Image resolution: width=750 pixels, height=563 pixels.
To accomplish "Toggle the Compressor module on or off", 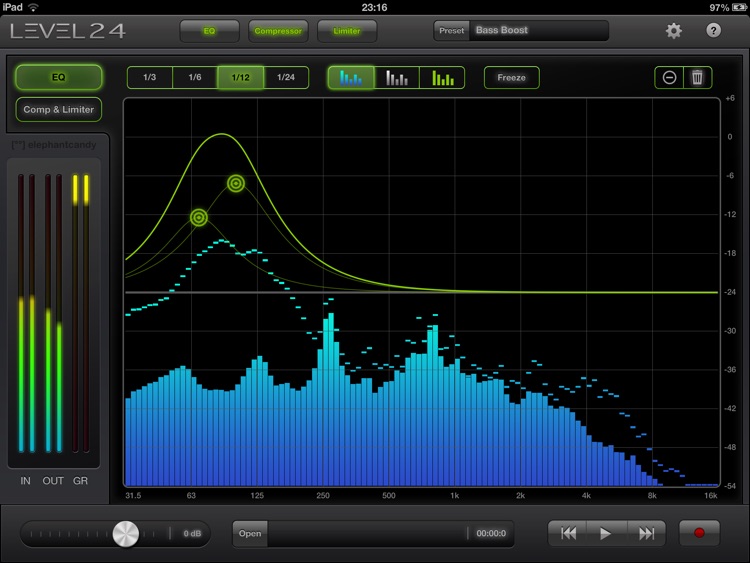I will click(278, 31).
